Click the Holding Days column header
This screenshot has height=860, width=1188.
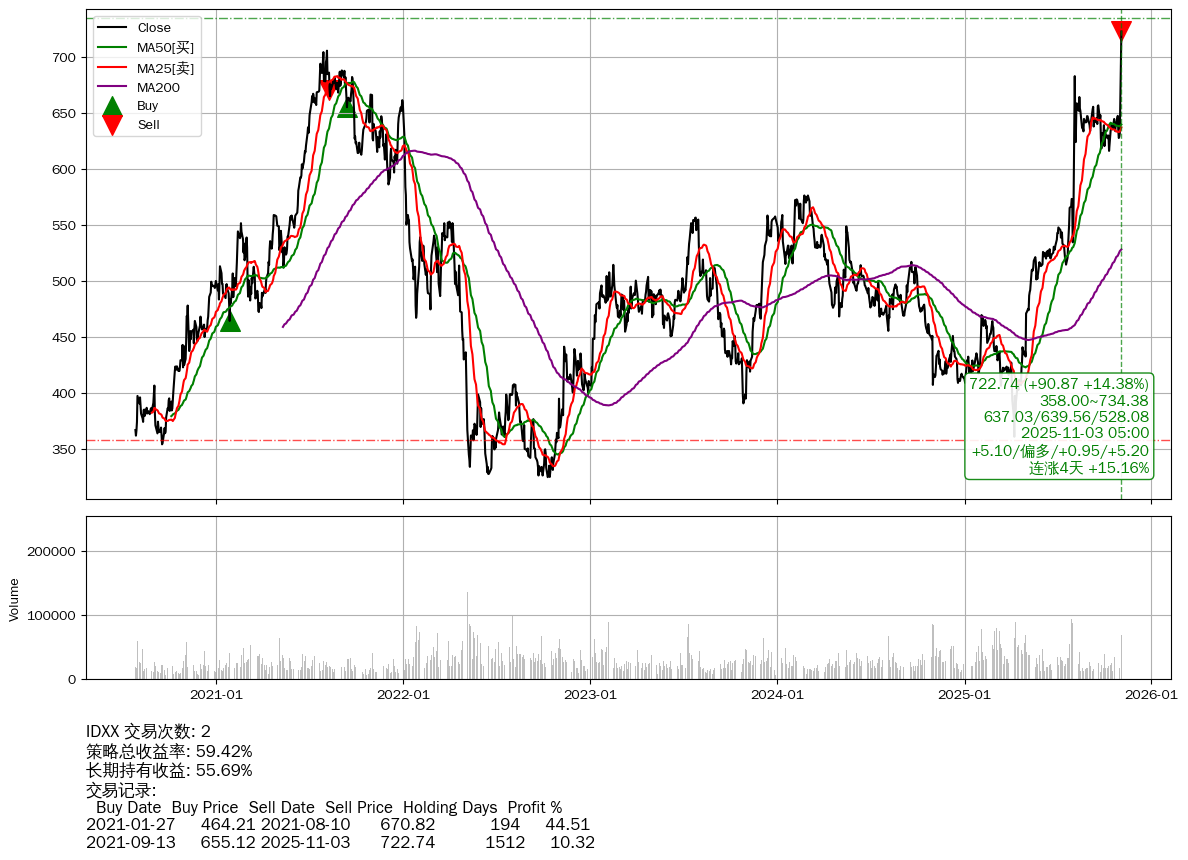click(x=450, y=807)
